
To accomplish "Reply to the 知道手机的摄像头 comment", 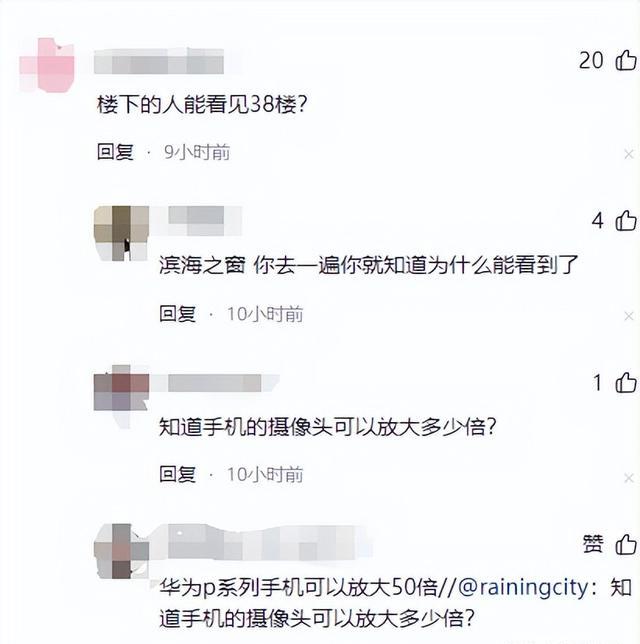I will (177, 474).
